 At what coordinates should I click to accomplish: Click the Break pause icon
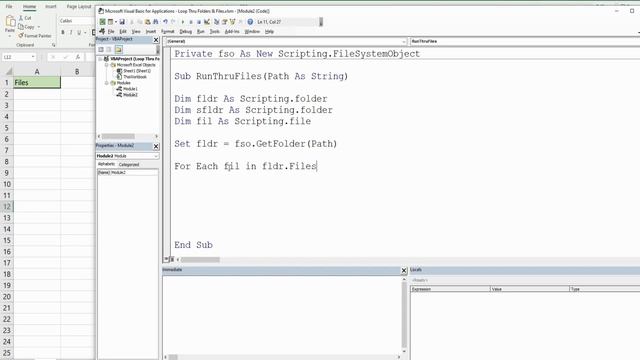tap(191, 22)
